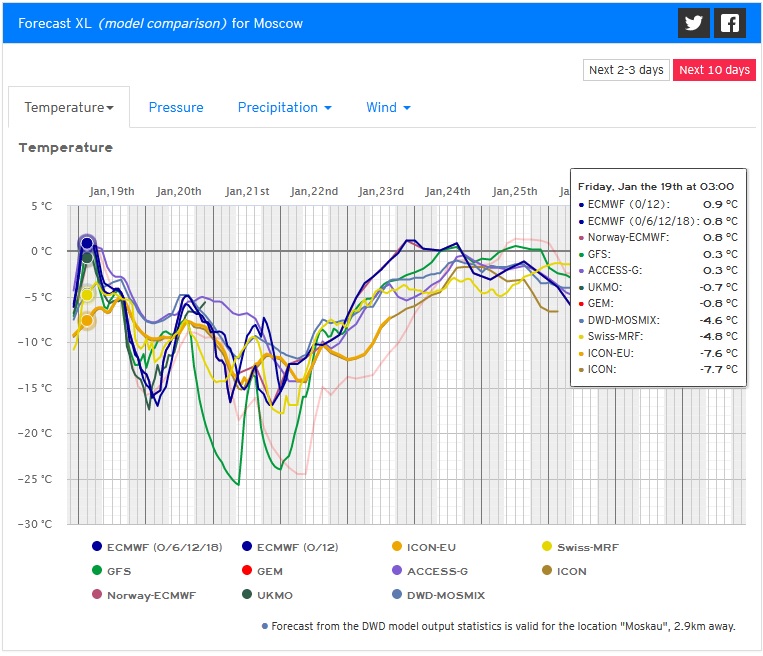
Task: Expand the Precipitation dropdown menu
Action: (285, 107)
